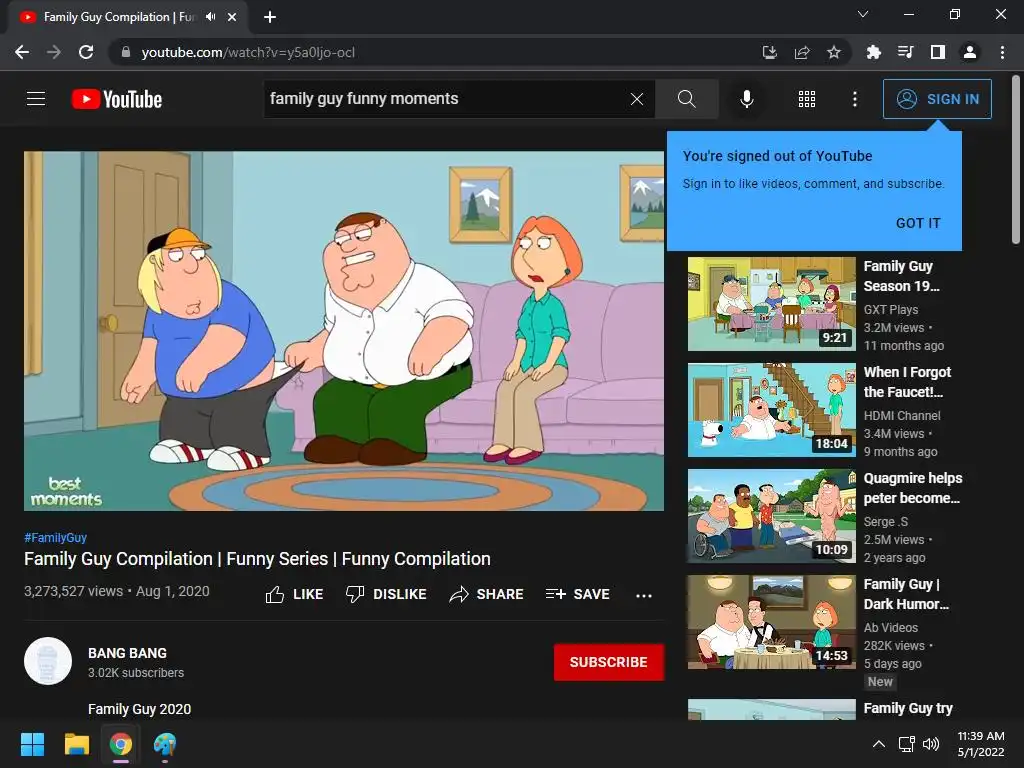This screenshot has height=768, width=1024.
Task: Open media controls icon in toolbar
Action: click(905, 52)
